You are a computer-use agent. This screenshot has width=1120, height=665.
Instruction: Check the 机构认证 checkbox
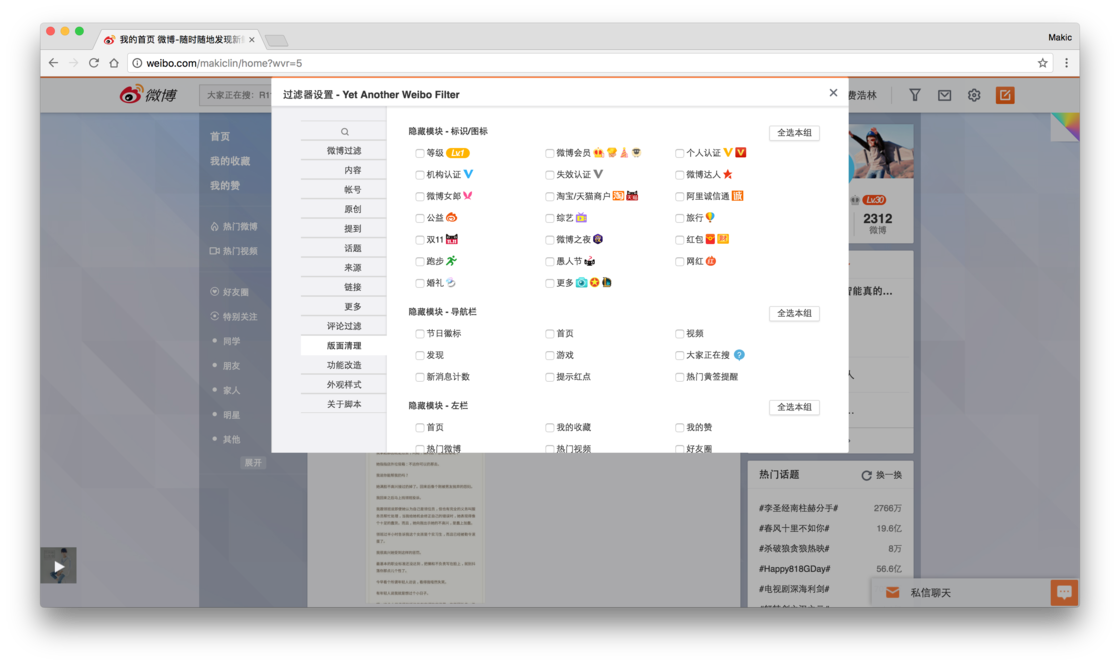click(419, 174)
